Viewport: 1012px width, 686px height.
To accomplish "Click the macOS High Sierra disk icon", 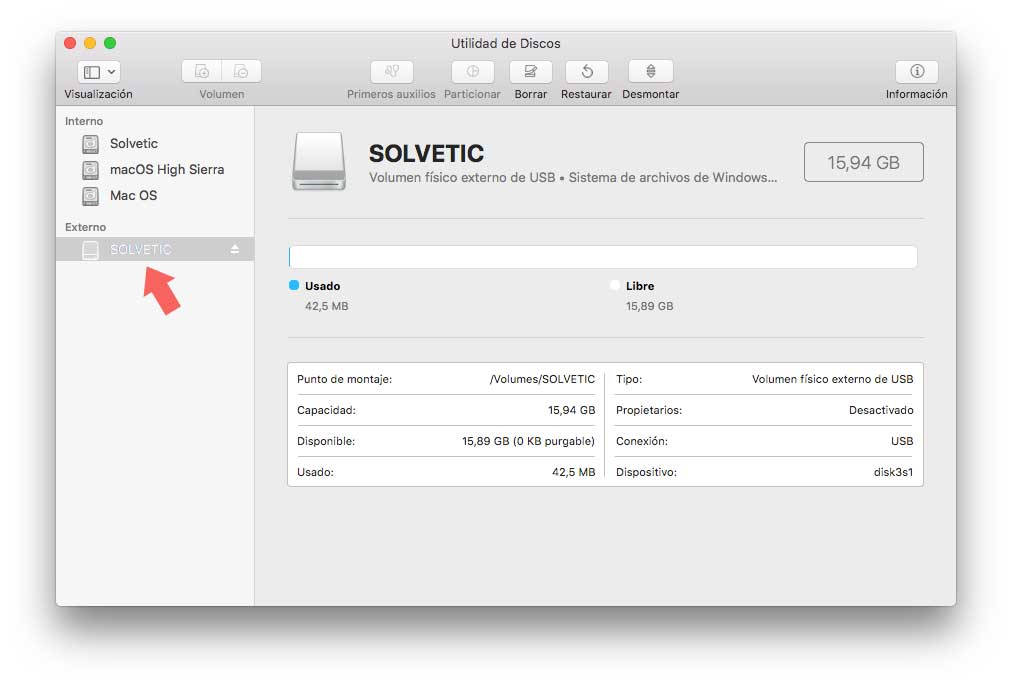I will click(90, 170).
